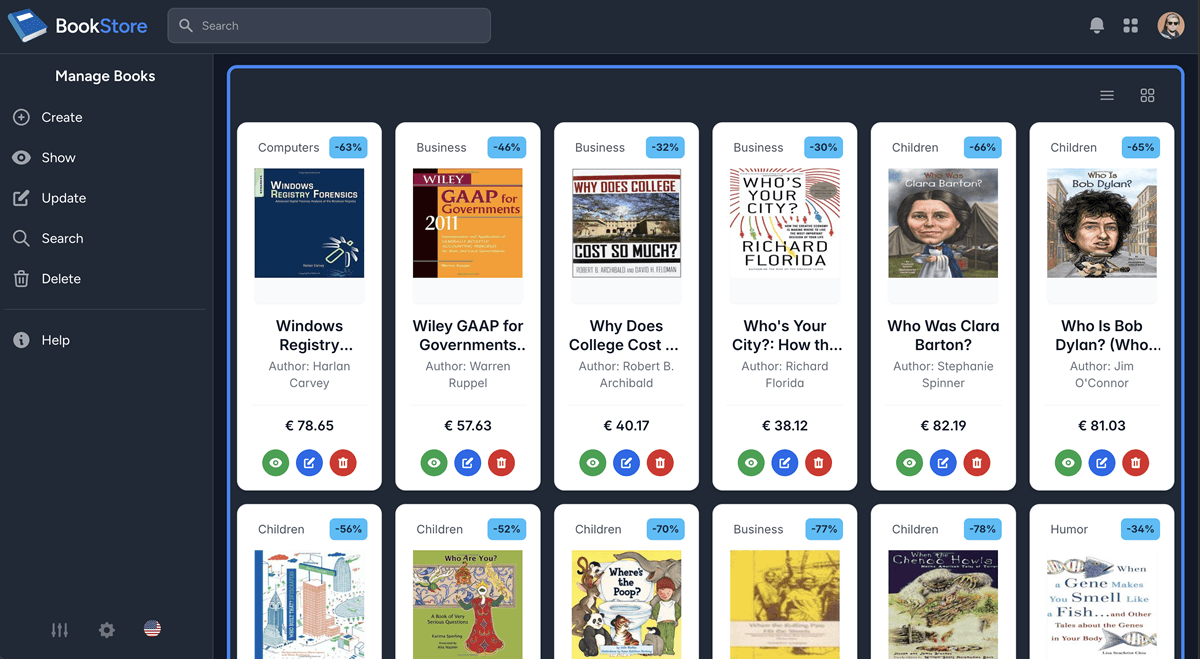View Who's Your City book details
Viewport: 1200px width, 659px height.
tap(751, 463)
